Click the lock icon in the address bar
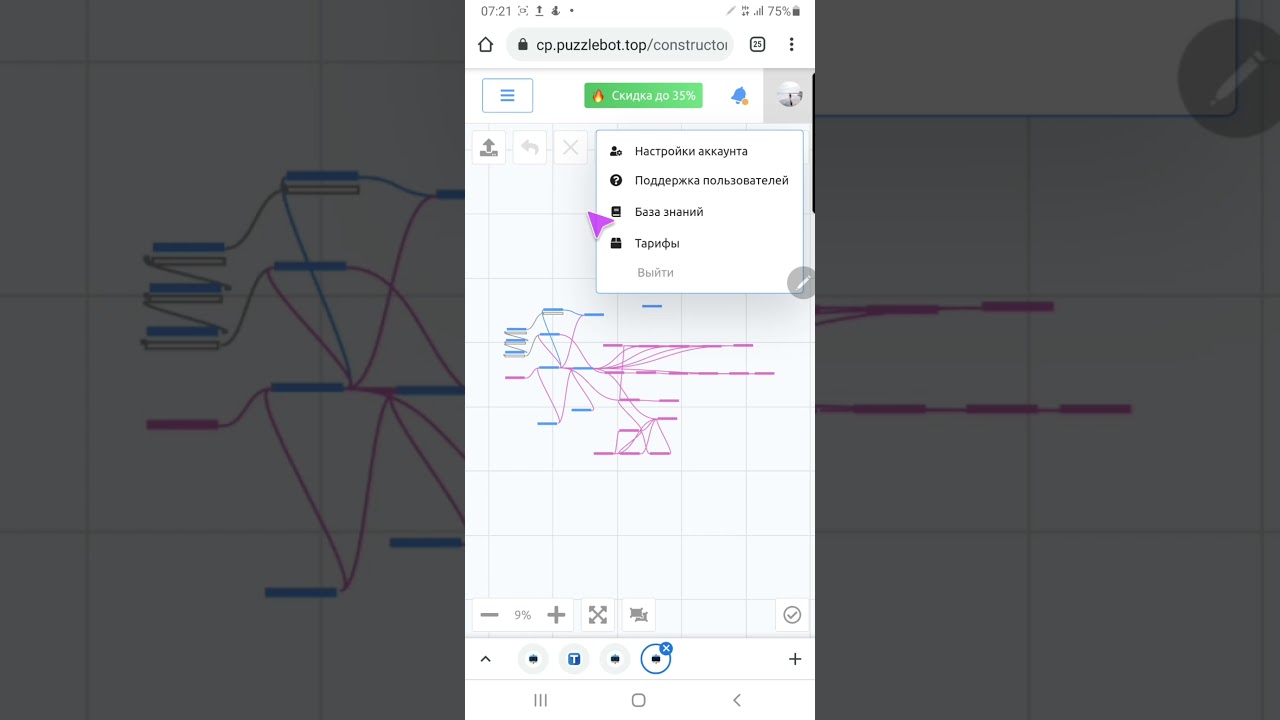 coord(522,44)
